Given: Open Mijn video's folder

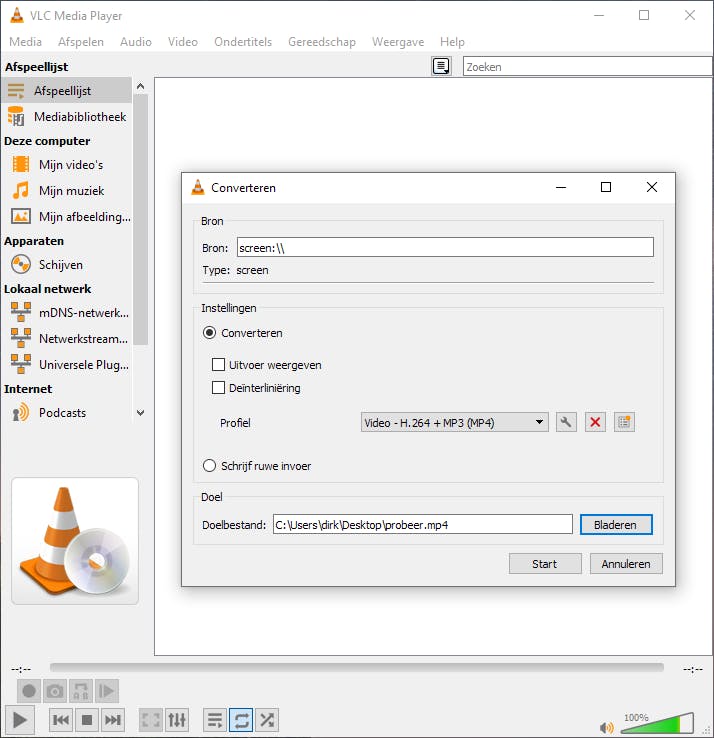Looking at the screenshot, I should click(66, 165).
